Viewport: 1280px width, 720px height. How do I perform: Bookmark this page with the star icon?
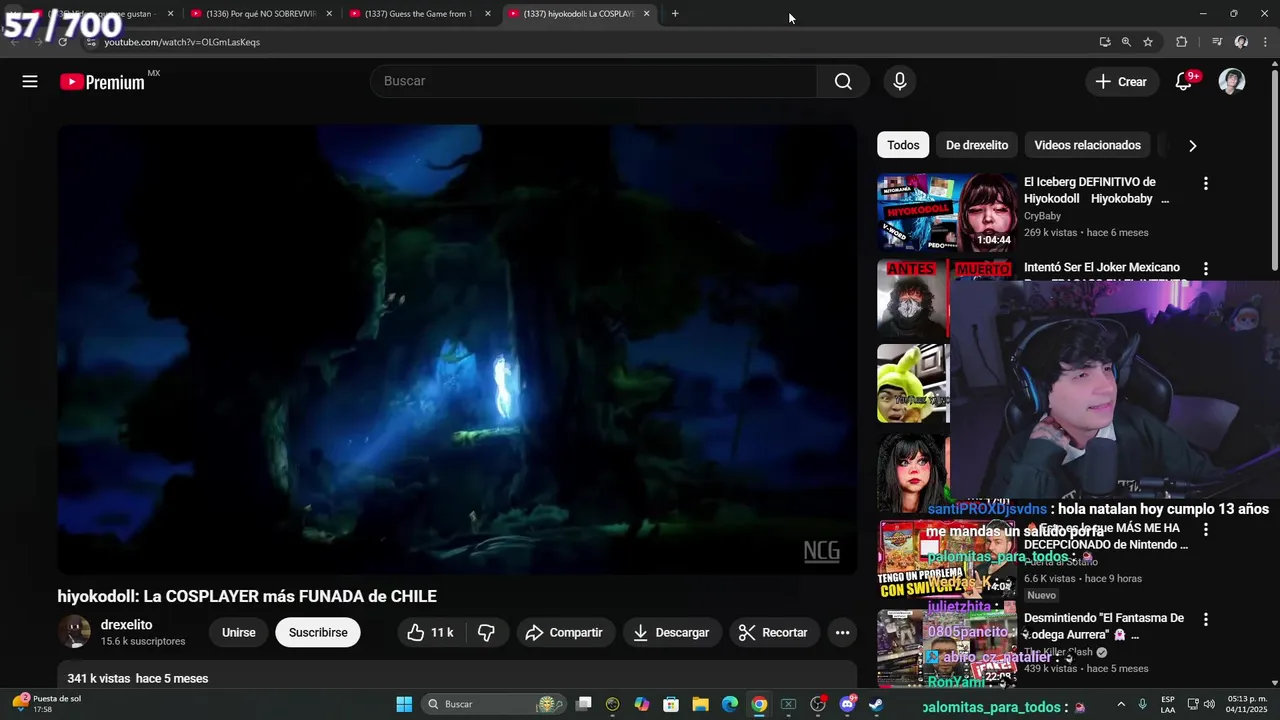pos(1148,42)
